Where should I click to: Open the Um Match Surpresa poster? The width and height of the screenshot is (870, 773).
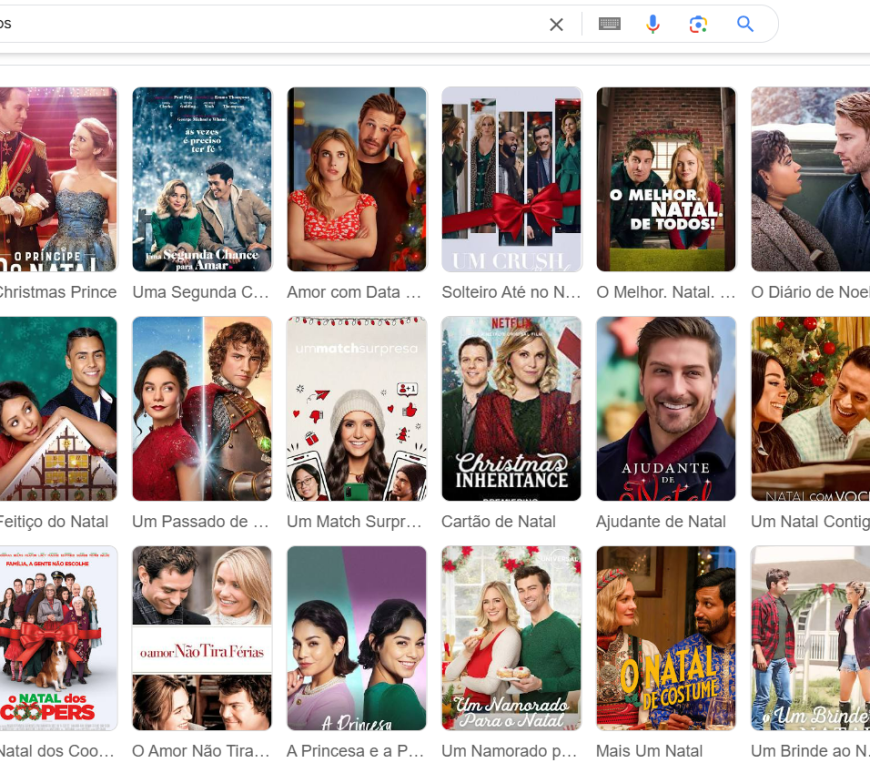pyautogui.click(x=357, y=409)
